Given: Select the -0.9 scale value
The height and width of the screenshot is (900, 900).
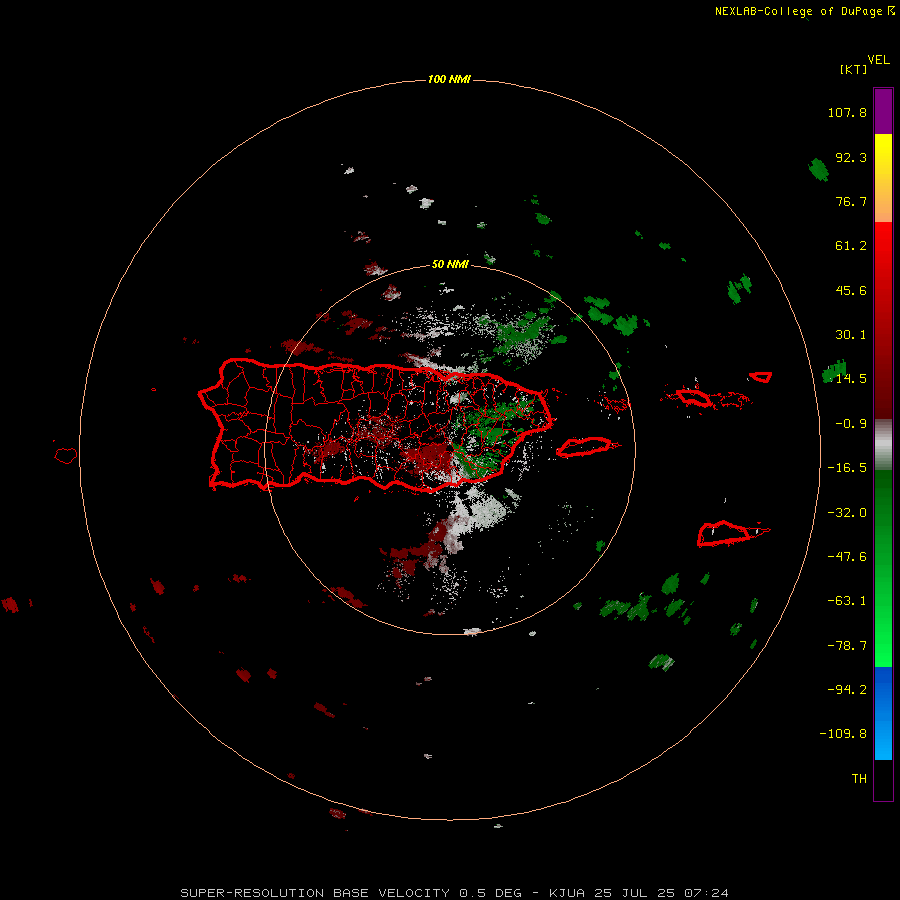Looking at the screenshot, I should tap(851, 424).
